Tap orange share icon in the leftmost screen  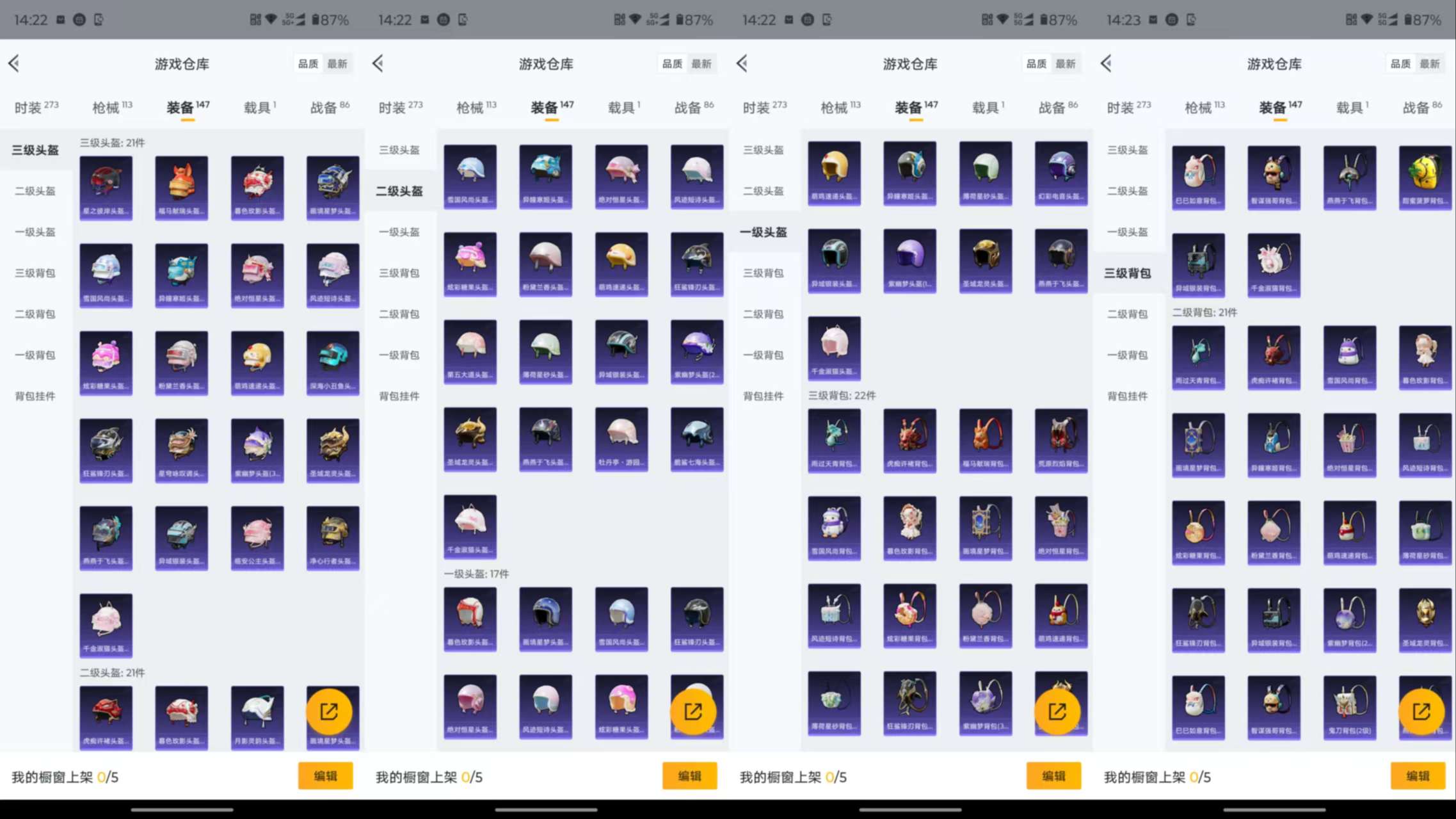329,711
